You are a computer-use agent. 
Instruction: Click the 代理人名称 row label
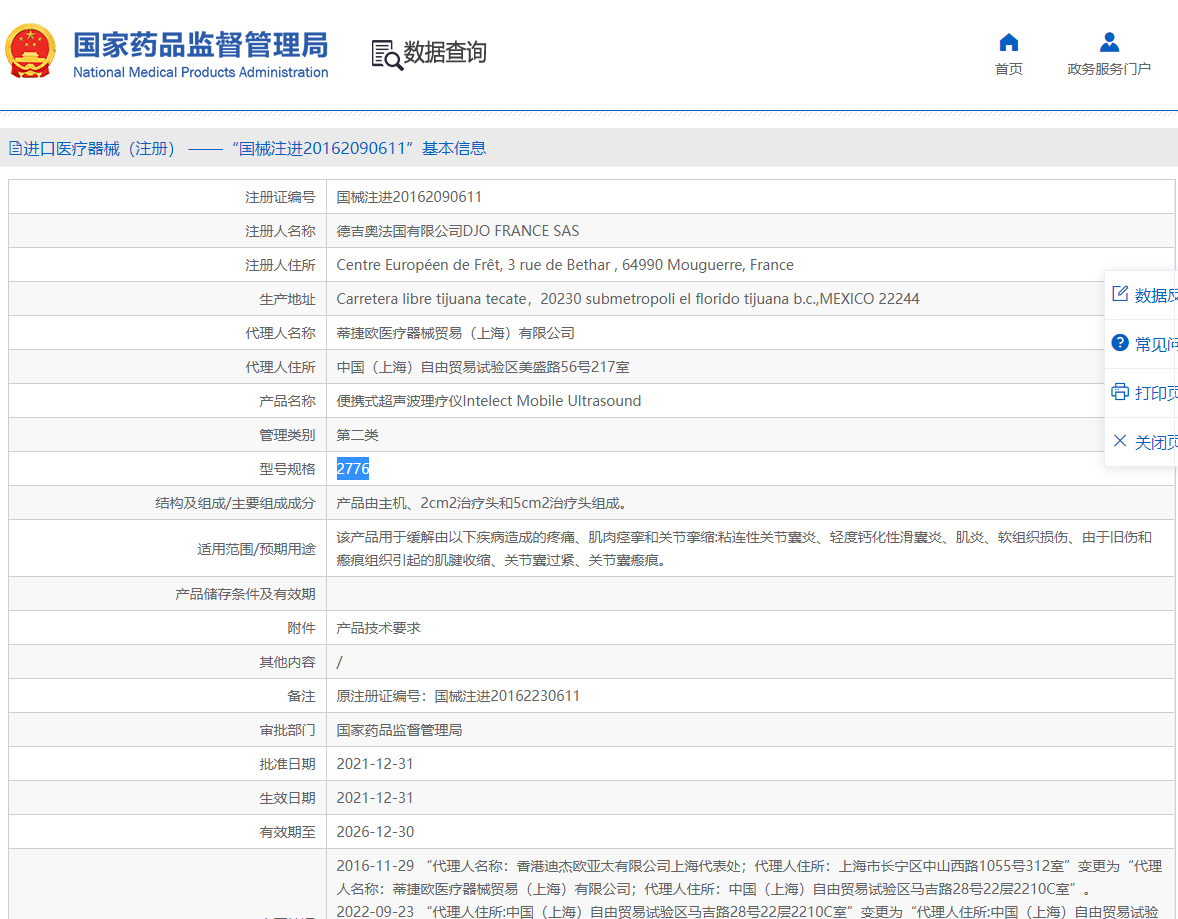280,333
